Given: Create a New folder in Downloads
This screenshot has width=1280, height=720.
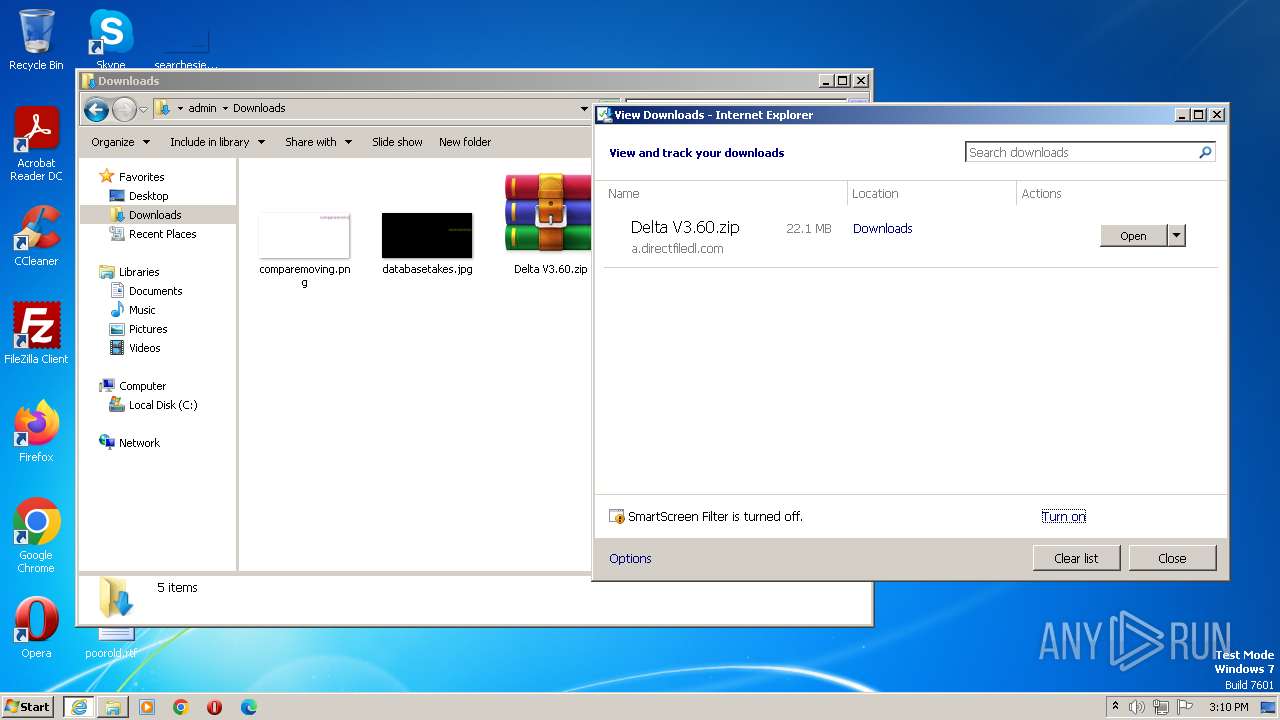Looking at the screenshot, I should pyautogui.click(x=465, y=142).
